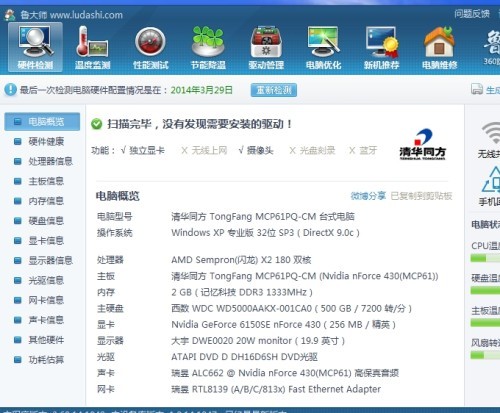Select 其他硬件 sidebar item
Viewport: 500px width, 413px height.
(42, 340)
